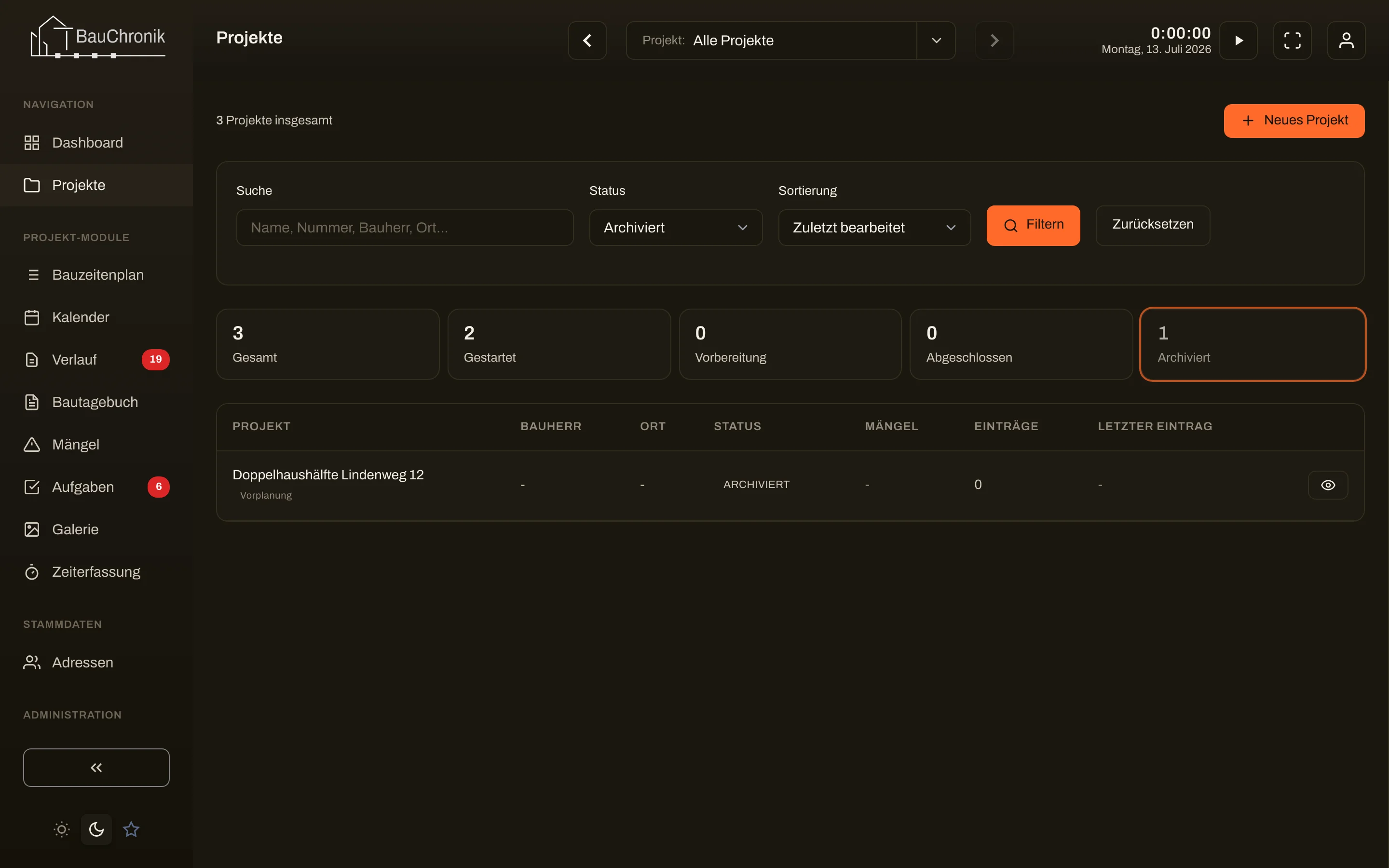The width and height of the screenshot is (1389, 868).
Task: Go to previous project arrow
Action: [587, 40]
